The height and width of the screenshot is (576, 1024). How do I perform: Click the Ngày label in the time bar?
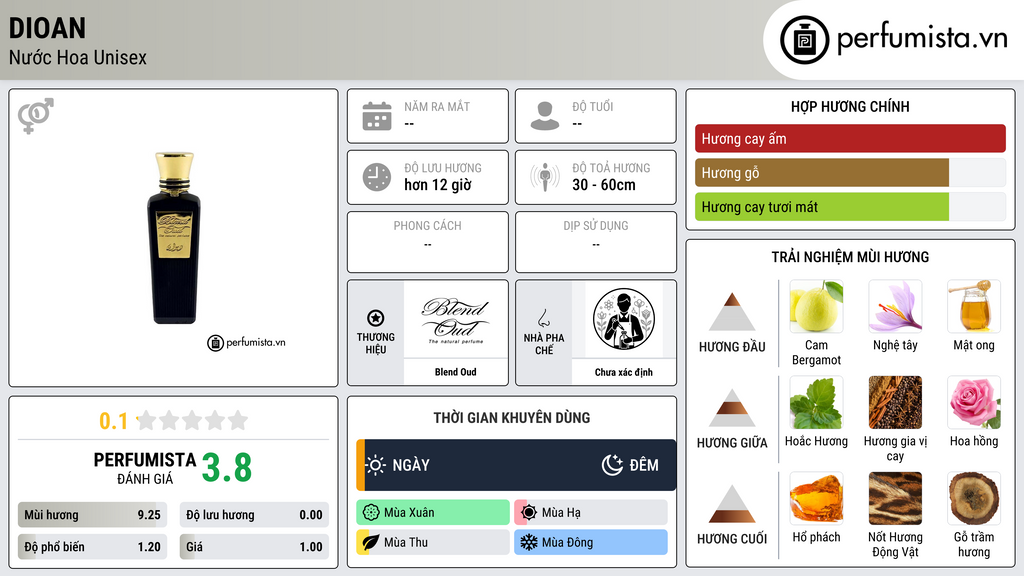[x=411, y=465]
